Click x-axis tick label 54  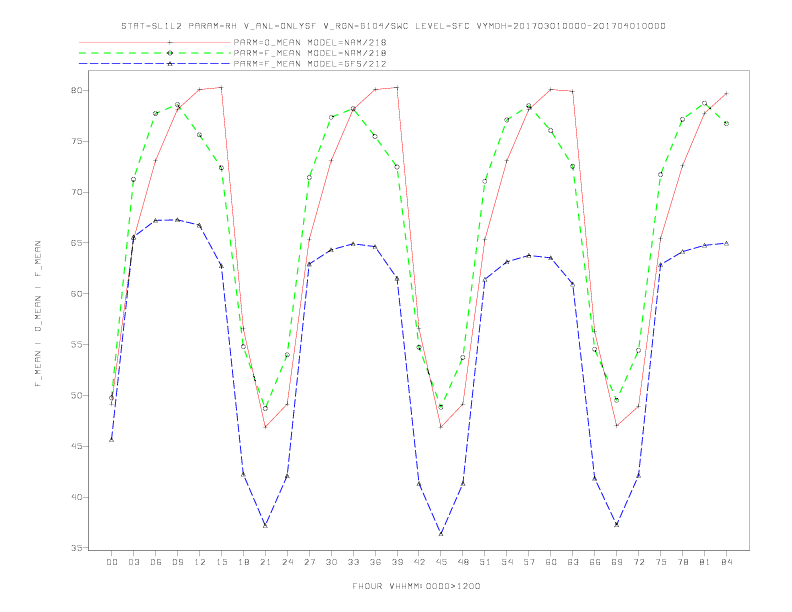click(507, 562)
